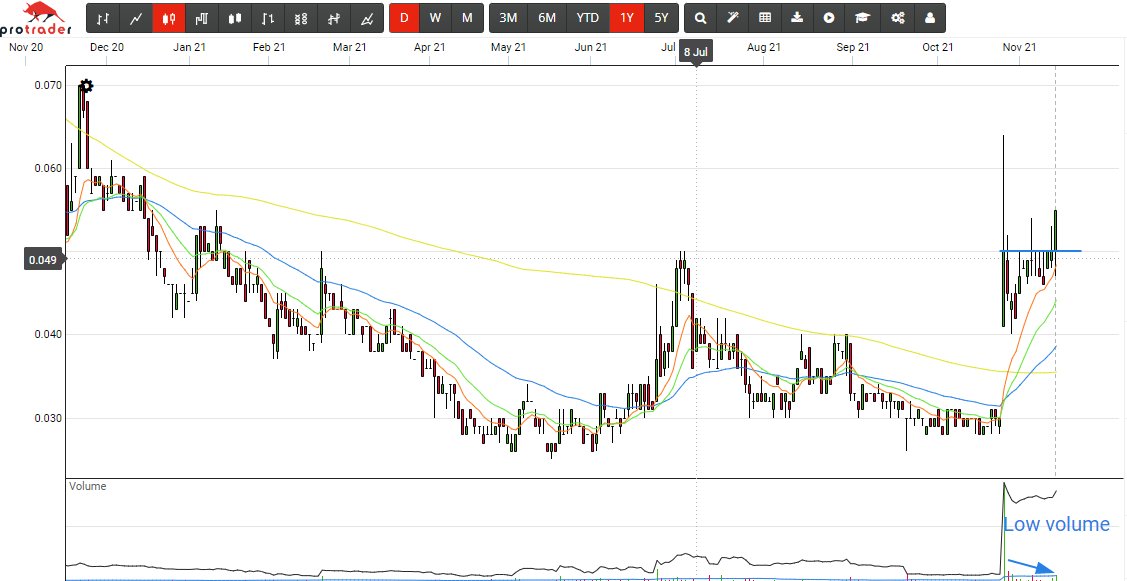1127x581 pixels.
Task: Click the Jun 21 date axis label
Action: [x=591, y=47]
